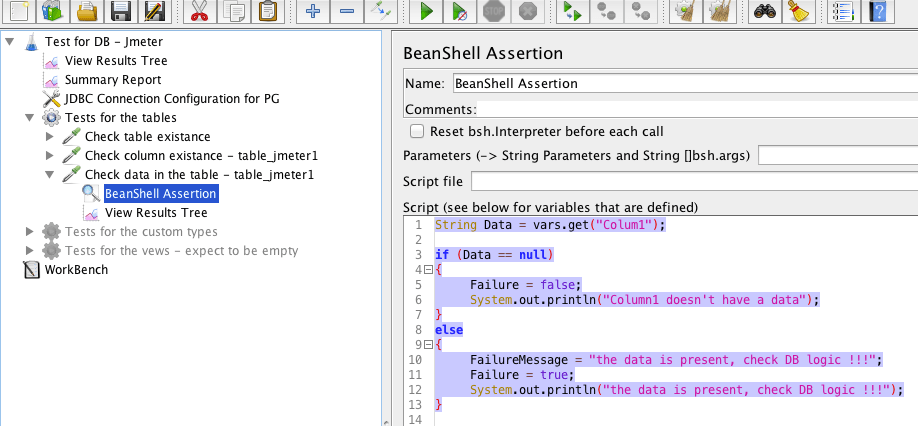Cut with the scissors icon
Image resolution: width=918 pixels, height=426 pixels.
point(200,11)
